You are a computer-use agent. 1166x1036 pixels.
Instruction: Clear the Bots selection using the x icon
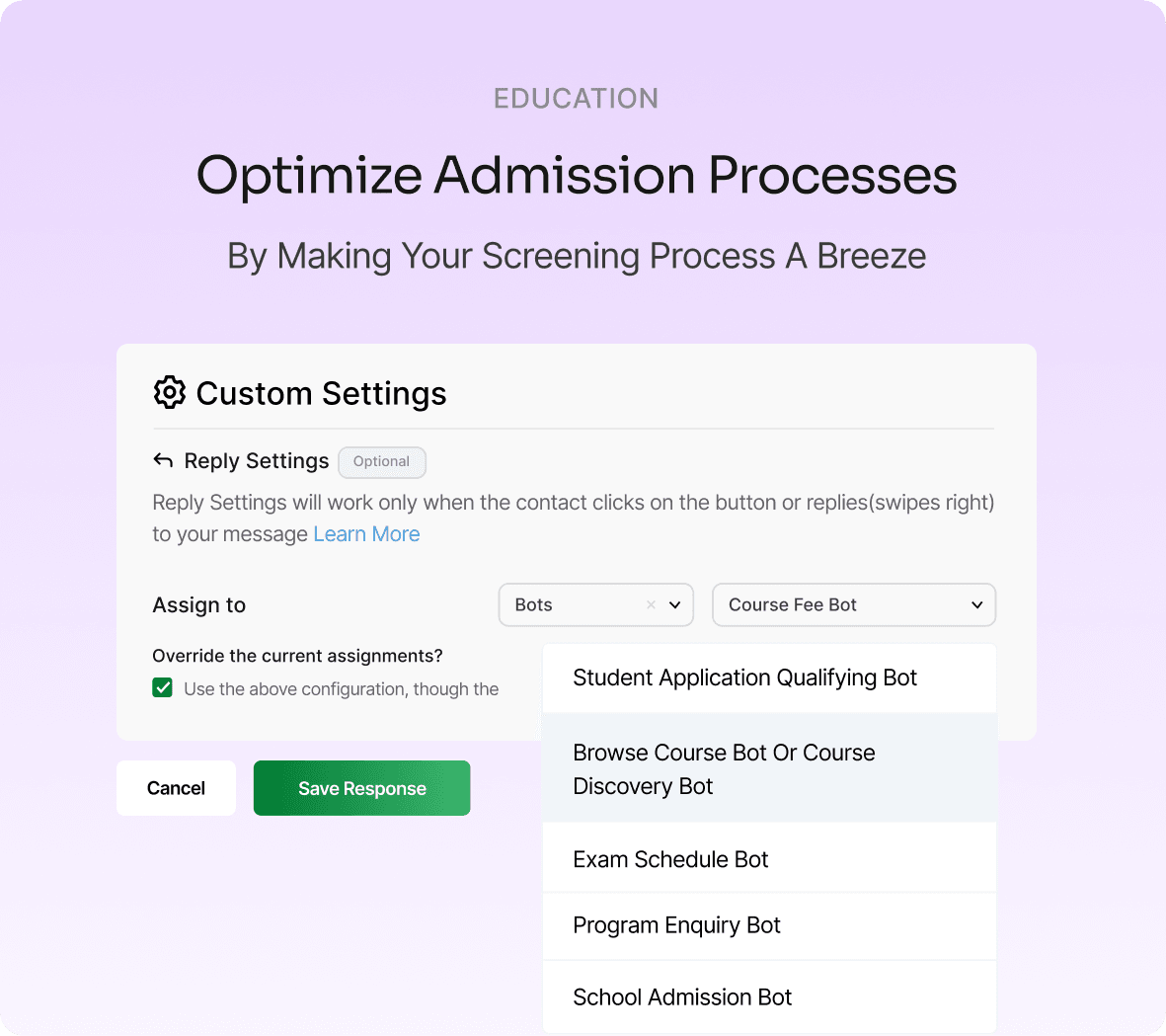[651, 604]
